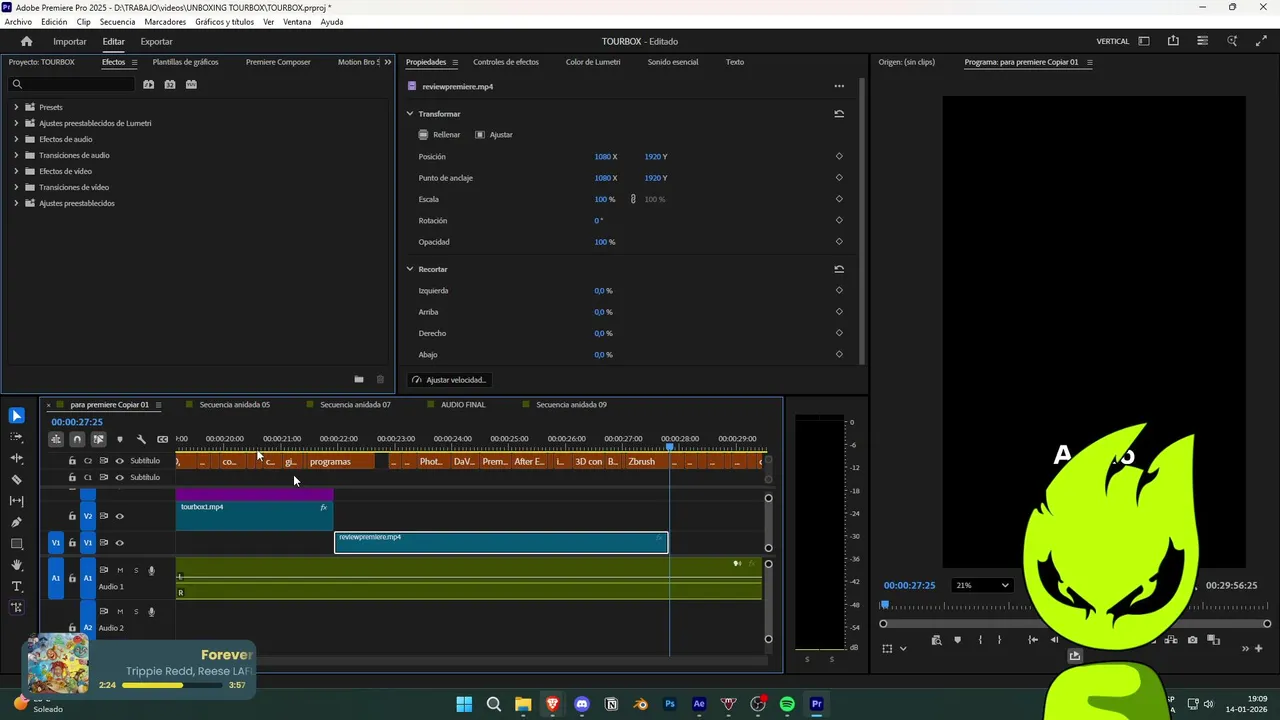Reset the Transformar section values

point(839,114)
